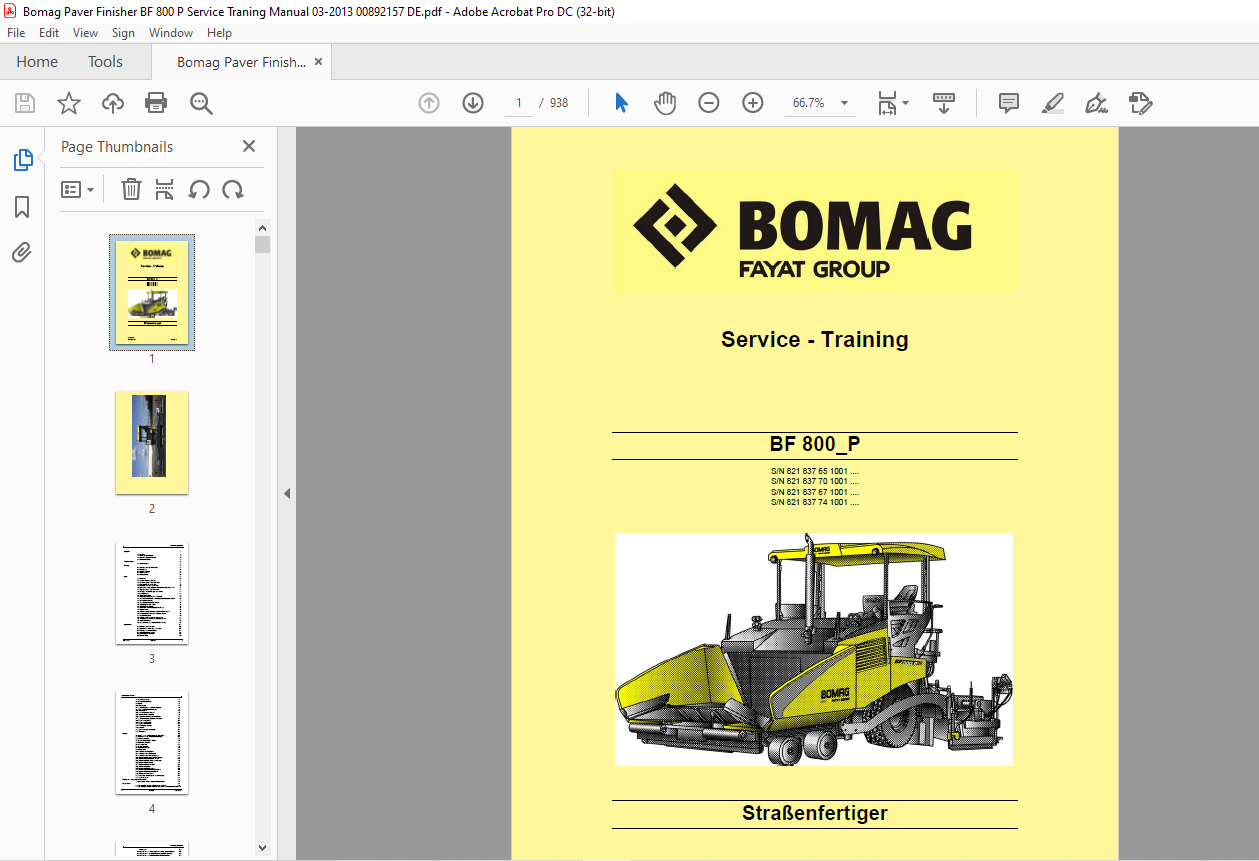
Task: Select page 2 thumbnail
Action: [x=152, y=442]
